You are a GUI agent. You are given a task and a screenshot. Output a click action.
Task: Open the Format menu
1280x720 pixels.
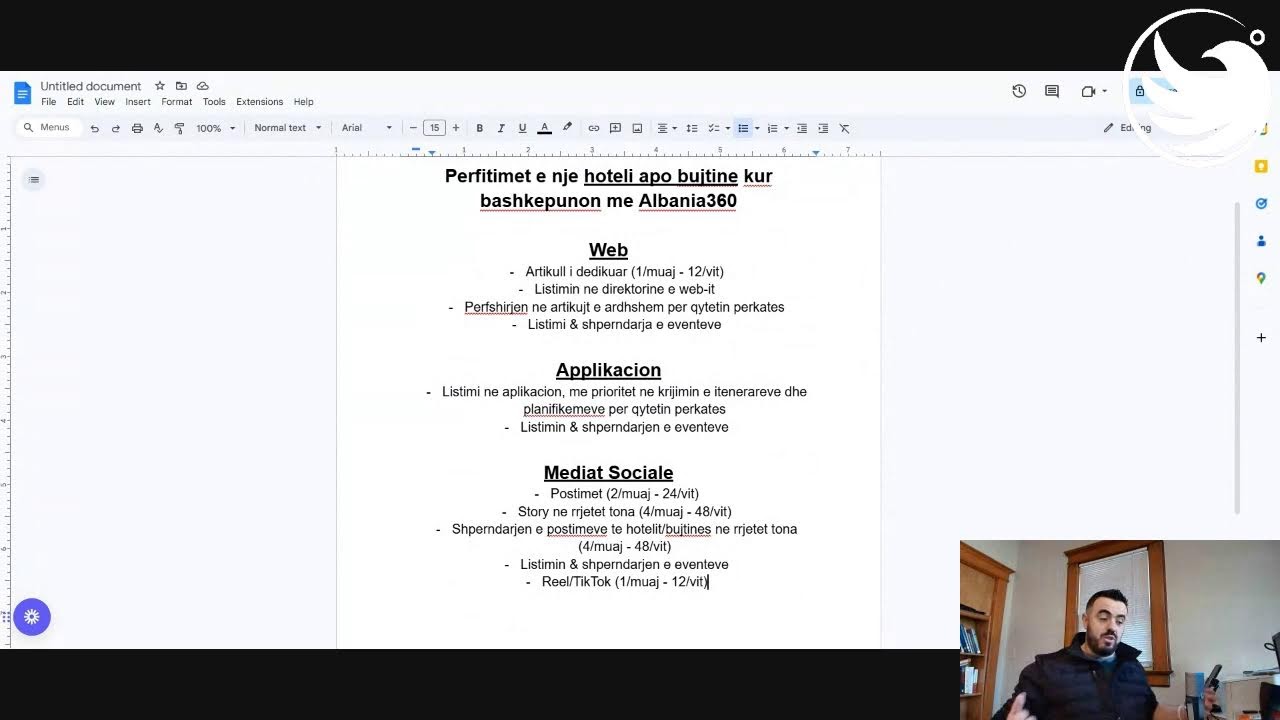pyautogui.click(x=177, y=102)
